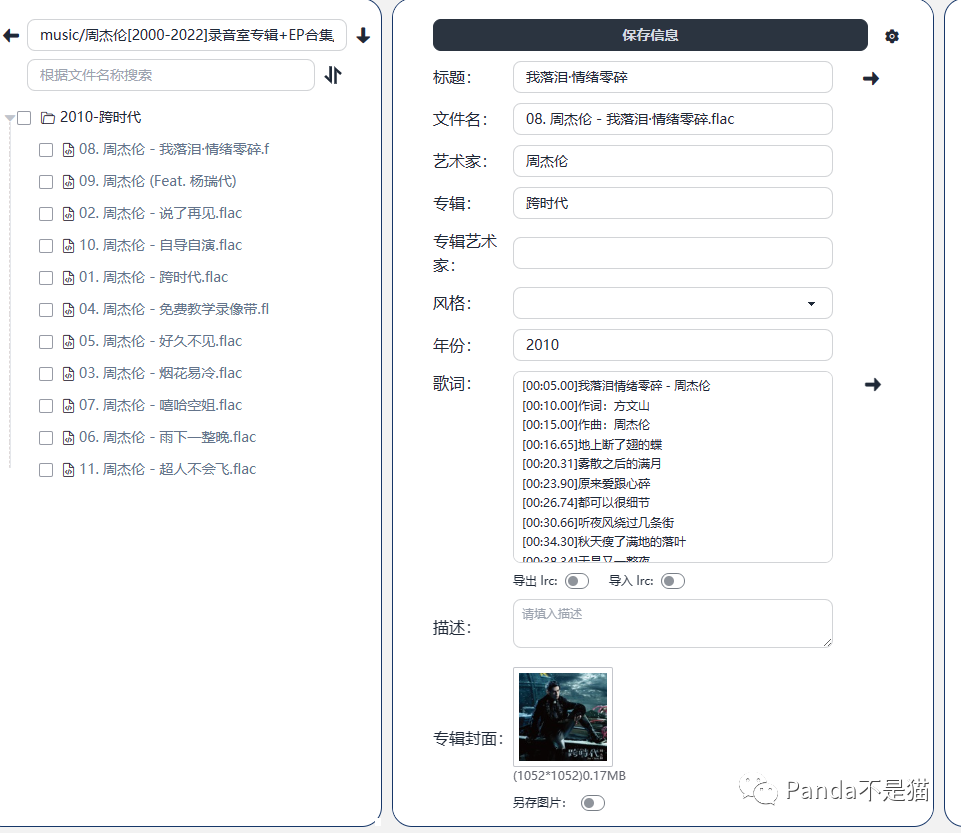Open file 05. 周杰伦 - 好久不见.flac
The image size is (961, 833).
pos(161,341)
